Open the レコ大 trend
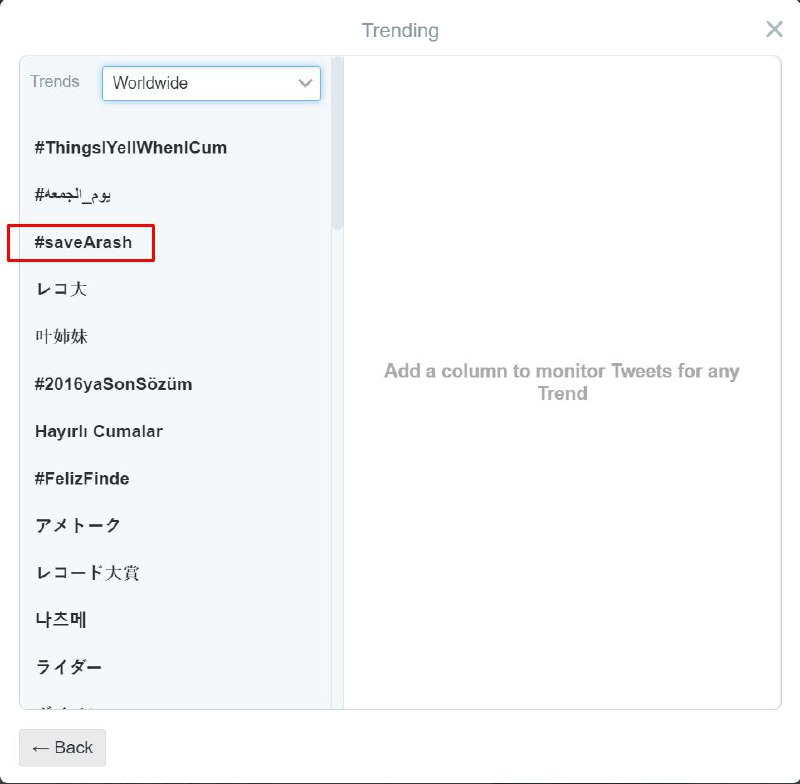This screenshot has height=784, width=800. click(62, 290)
